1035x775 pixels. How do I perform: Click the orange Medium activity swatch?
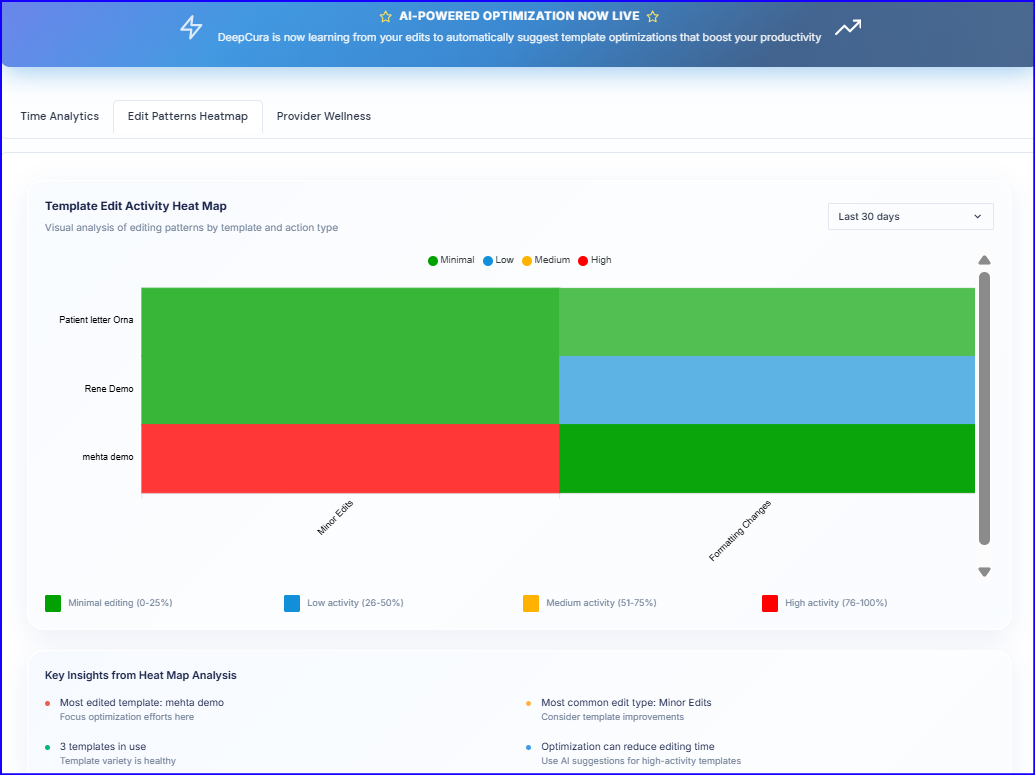(531, 603)
